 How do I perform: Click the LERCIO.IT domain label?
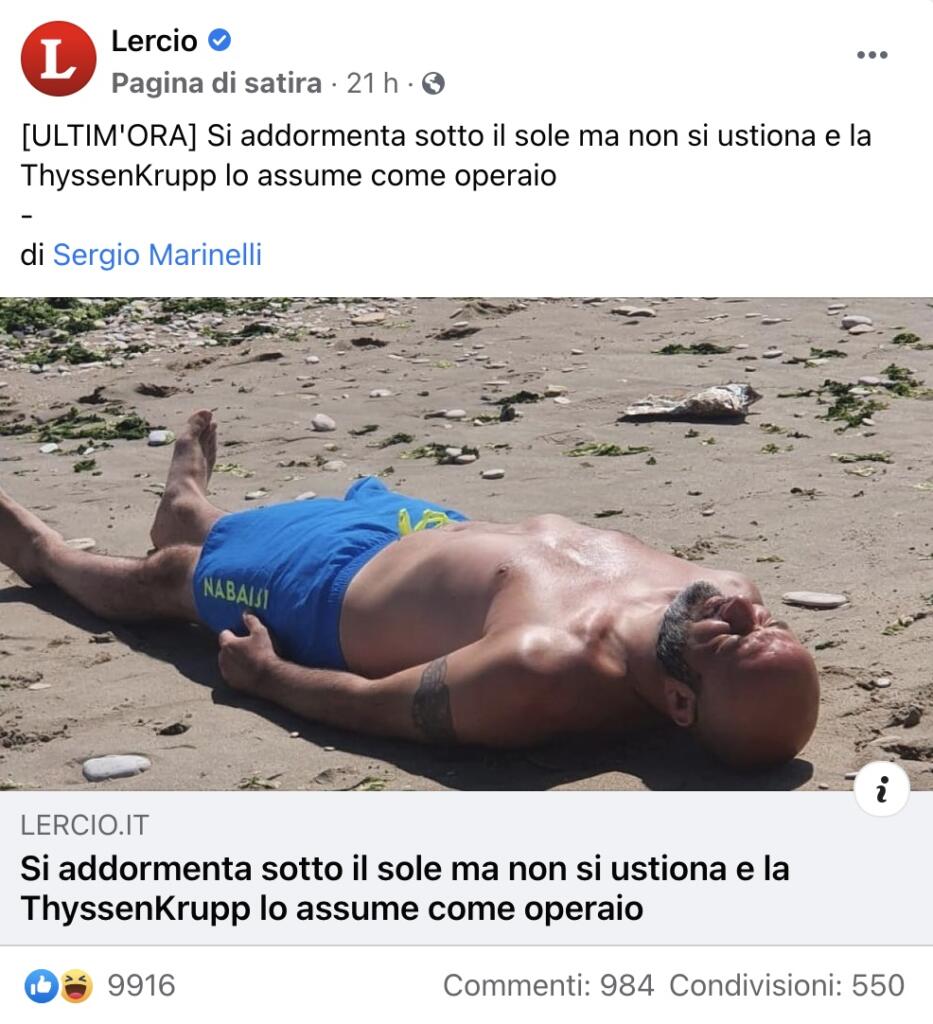[x=85, y=825]
